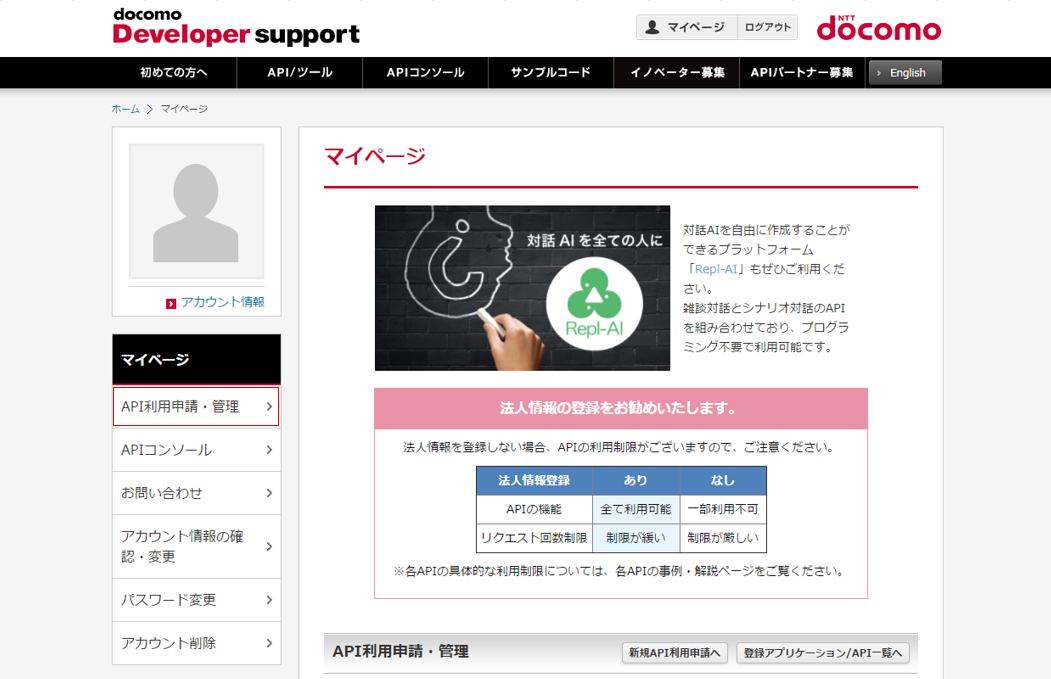
Task: Click the 制限が厳しい table cell
Action: point(723,538)
